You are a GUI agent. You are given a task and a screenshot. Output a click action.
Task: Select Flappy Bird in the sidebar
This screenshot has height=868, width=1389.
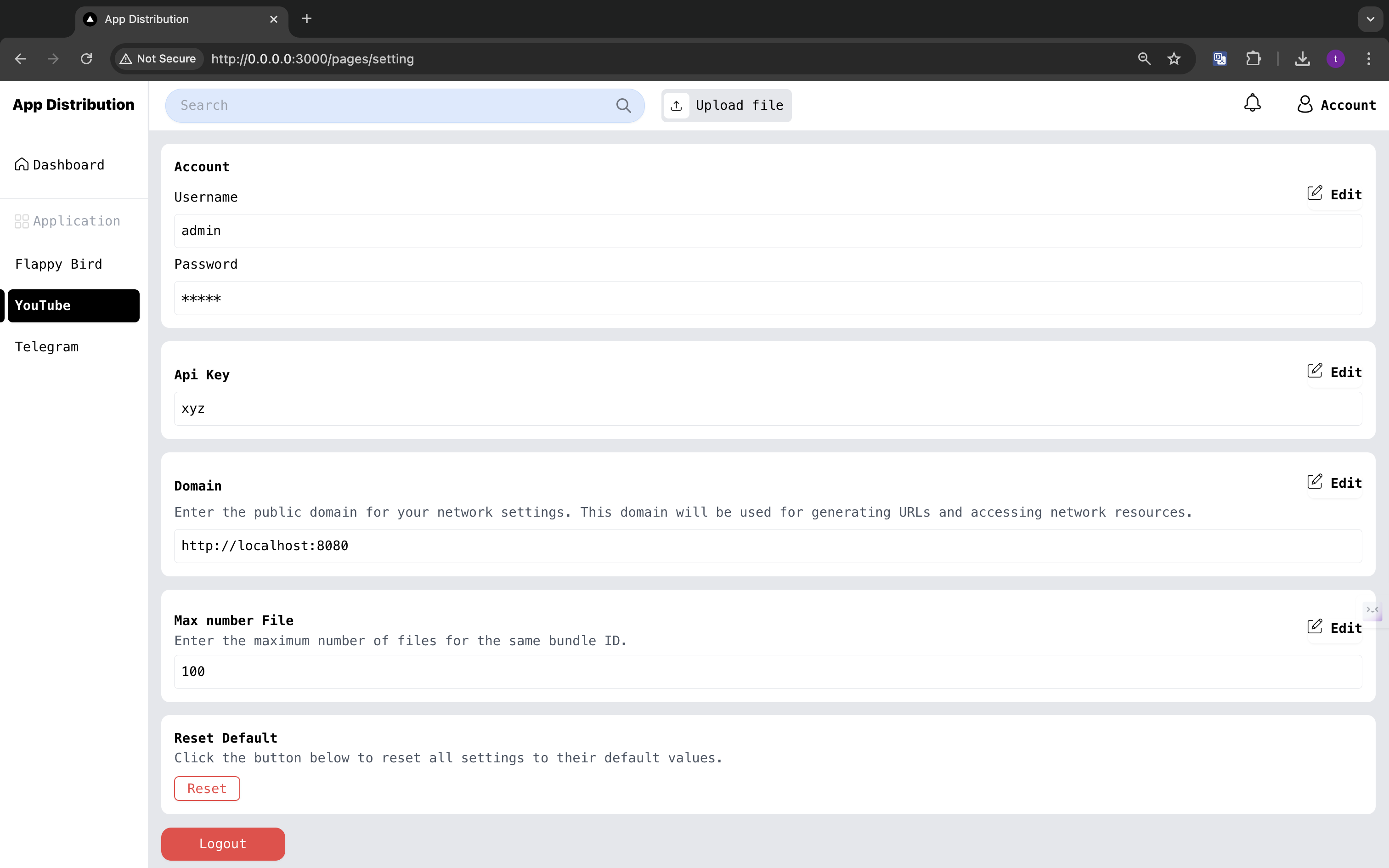point(58,264)
